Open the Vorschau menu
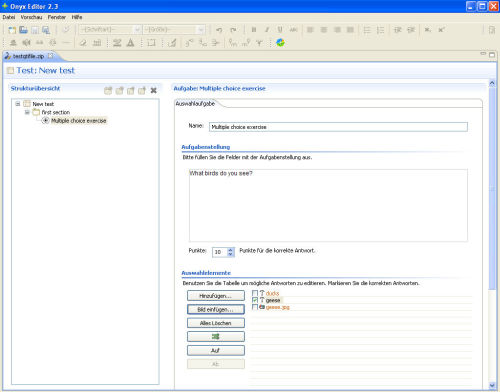 [x=31, y=17]
